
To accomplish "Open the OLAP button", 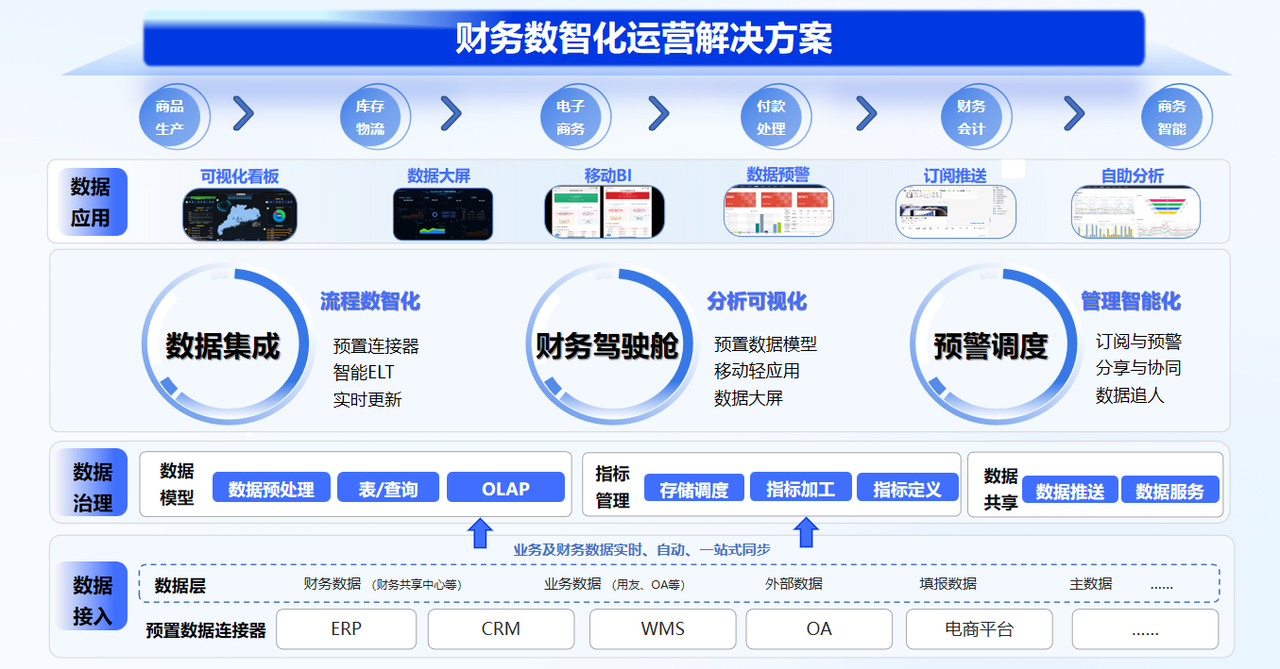I will (506, 488).
